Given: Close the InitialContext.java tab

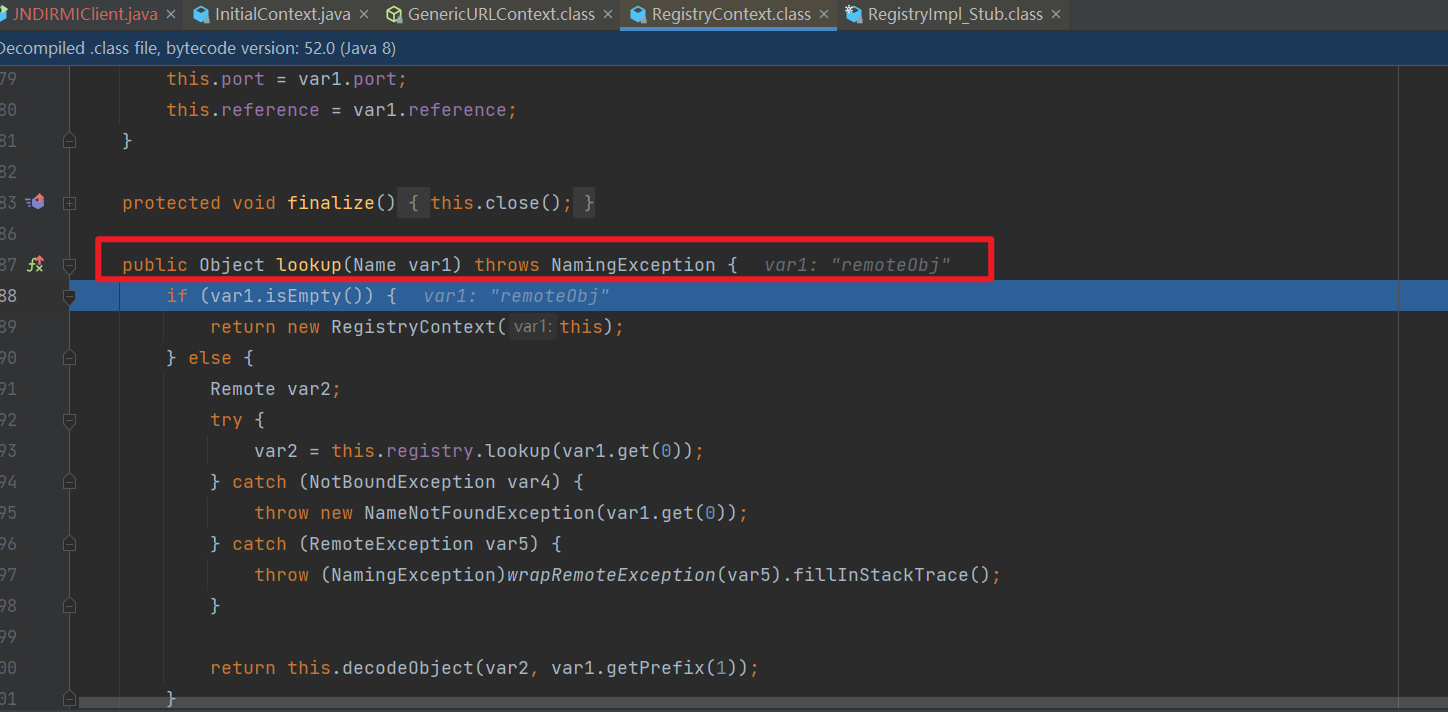Looking at the screenshot, I should (x=363, y=15).
